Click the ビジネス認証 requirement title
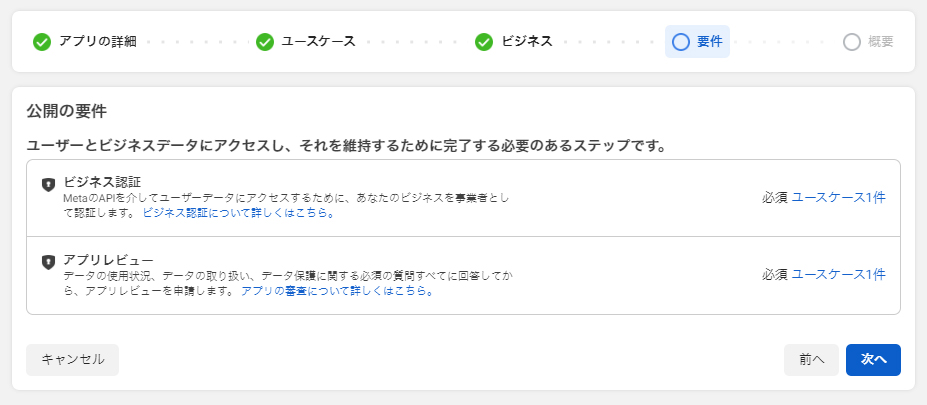This screenshot has height=405, width=927. pyautogui.click(x=102, y=182)
